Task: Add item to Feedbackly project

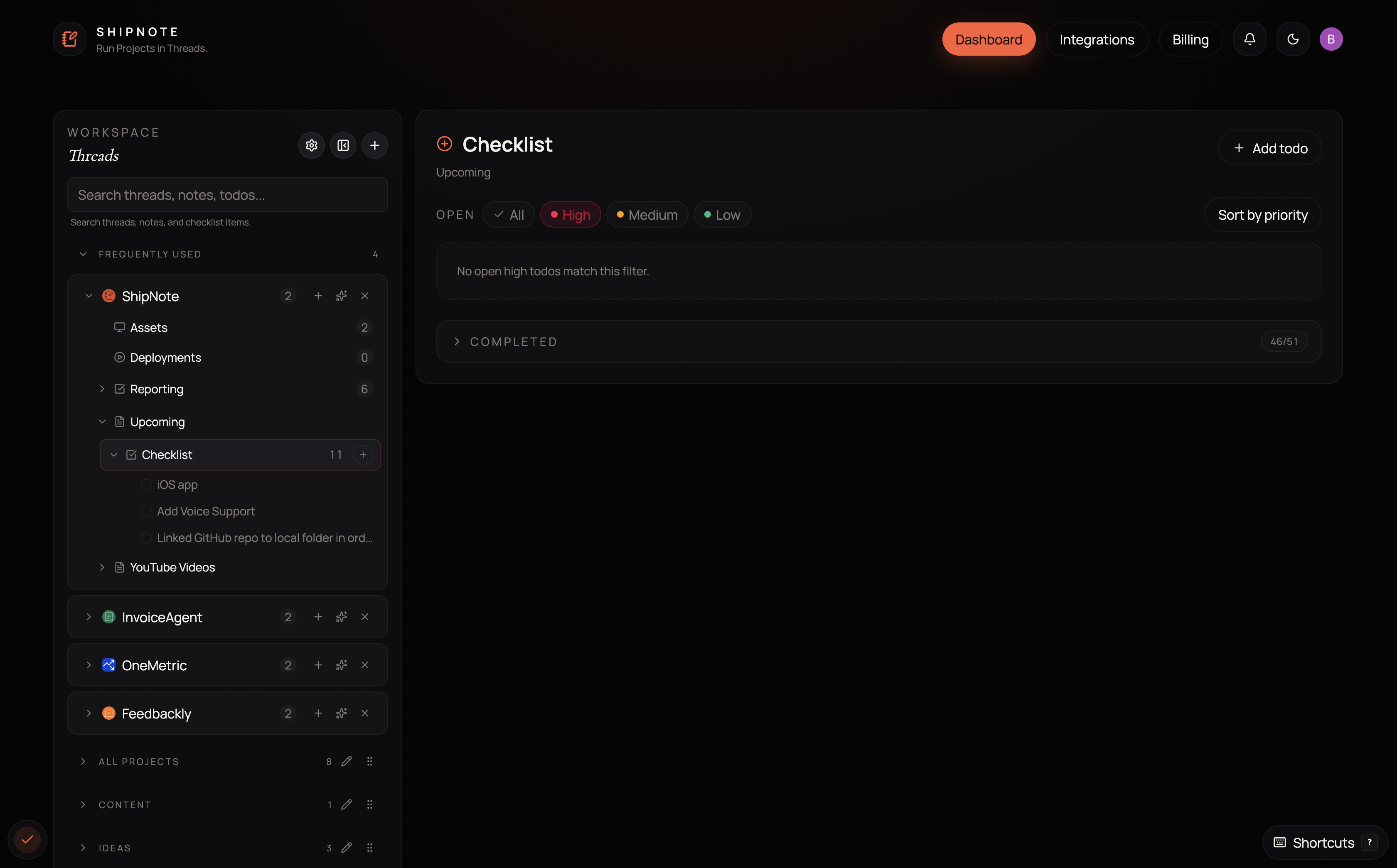Action: pyautogui.click(x=318, y=713)
